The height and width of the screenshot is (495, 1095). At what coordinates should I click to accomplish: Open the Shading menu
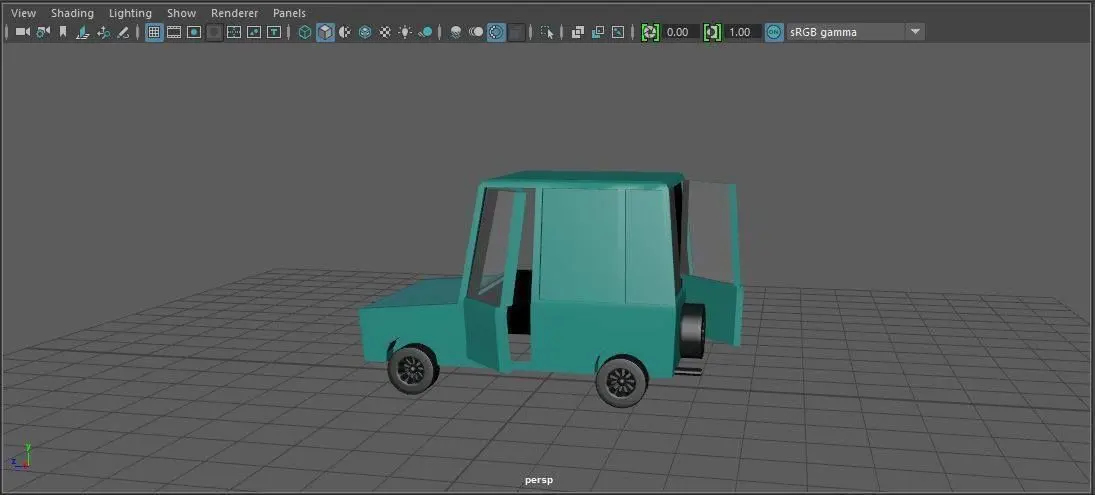click(72, 13)
